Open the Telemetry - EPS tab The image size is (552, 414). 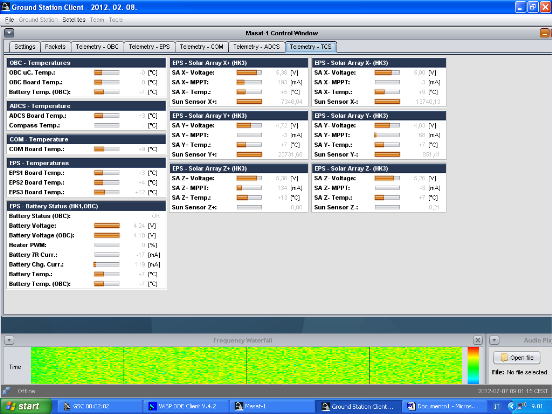click(x=149, y=47)
